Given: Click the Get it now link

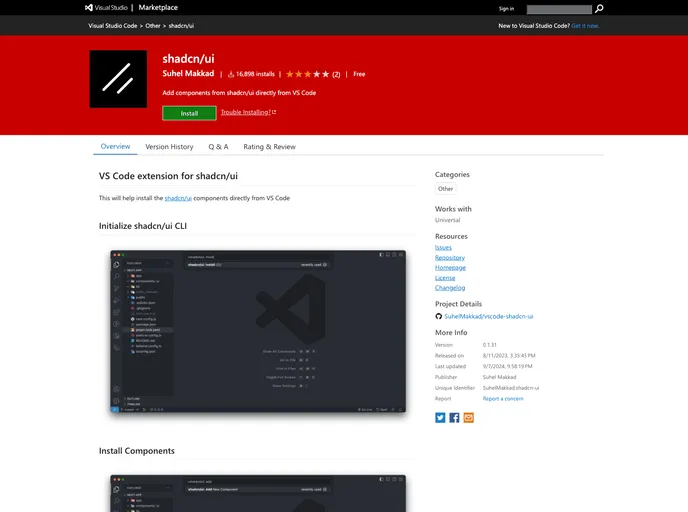Looking at the screenshot, I should pyautogui.click(x=585, y=26).
